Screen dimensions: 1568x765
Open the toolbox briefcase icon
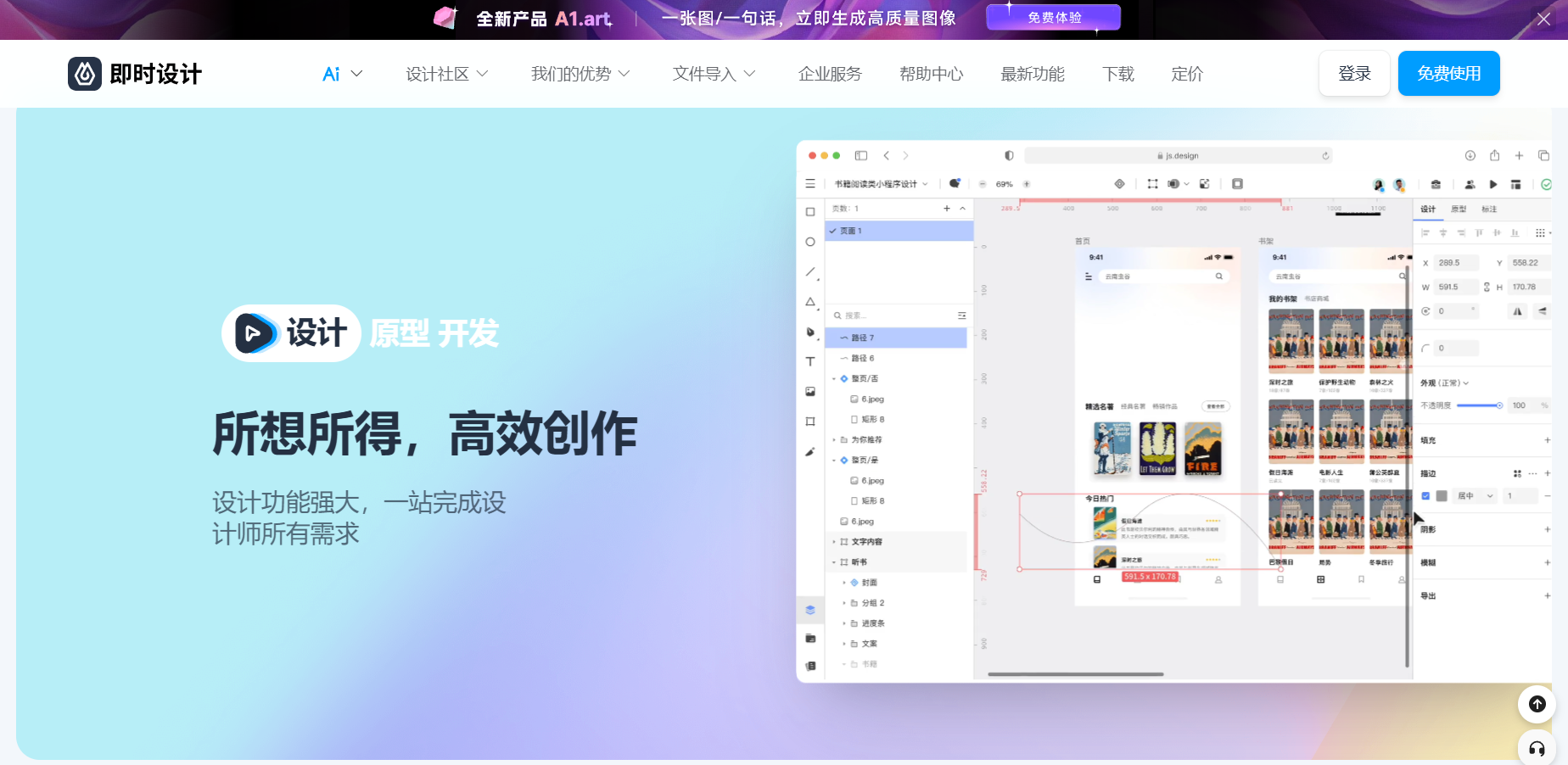(x=1436, y=184)
